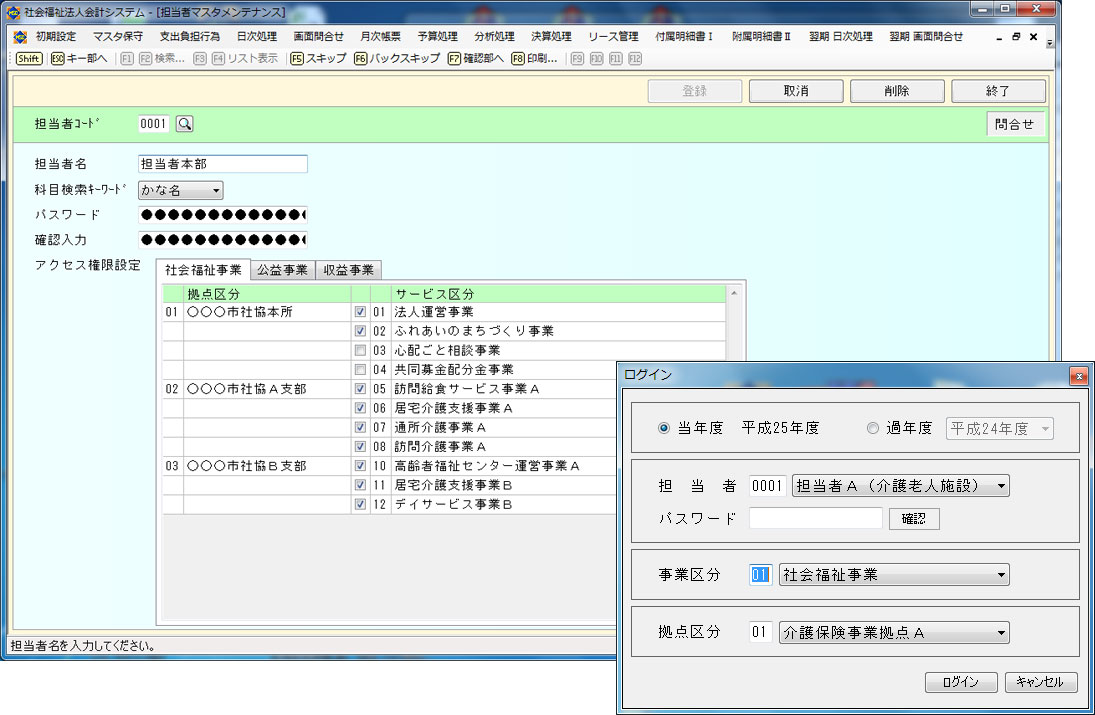
Task: Enable the 03 心配ごと相談事業 checkbox
Action: point(360,351)
